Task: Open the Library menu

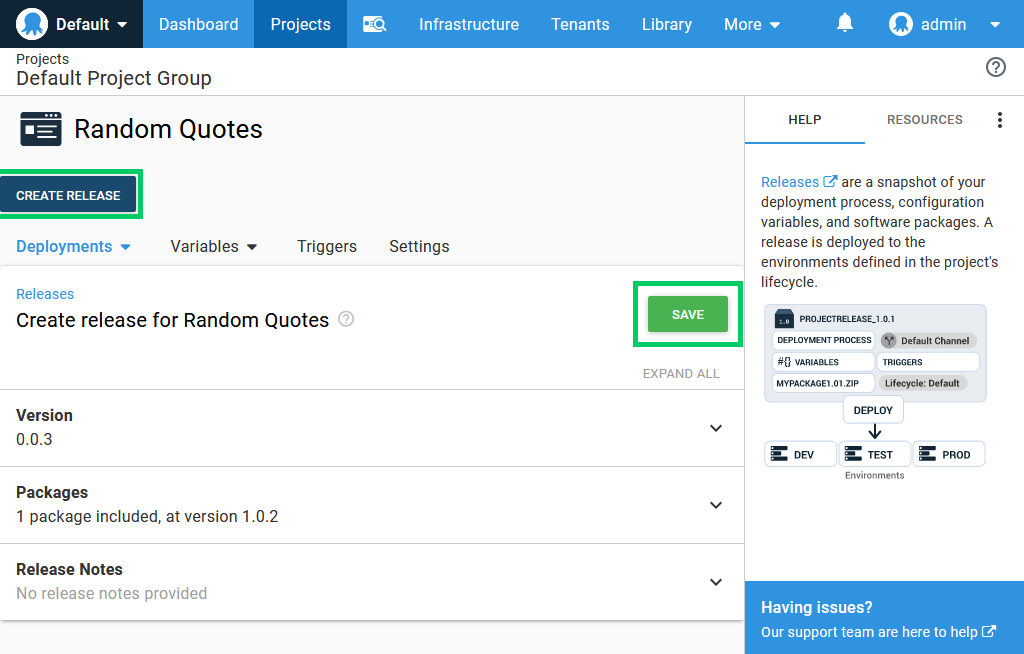Action: pyautogui.click(x=667, y=24)
